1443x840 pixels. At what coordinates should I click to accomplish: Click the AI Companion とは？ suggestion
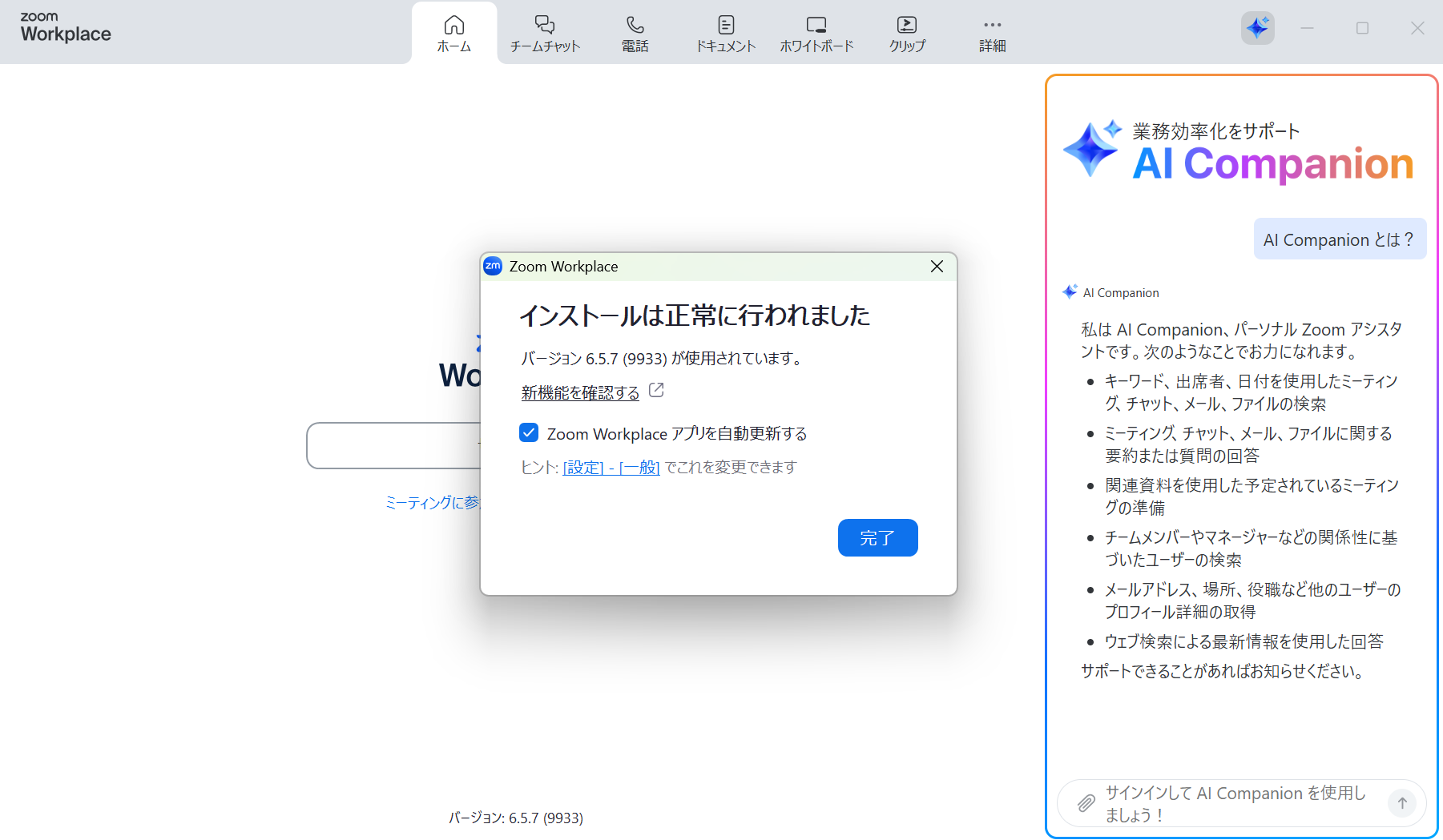(1340, 239)
